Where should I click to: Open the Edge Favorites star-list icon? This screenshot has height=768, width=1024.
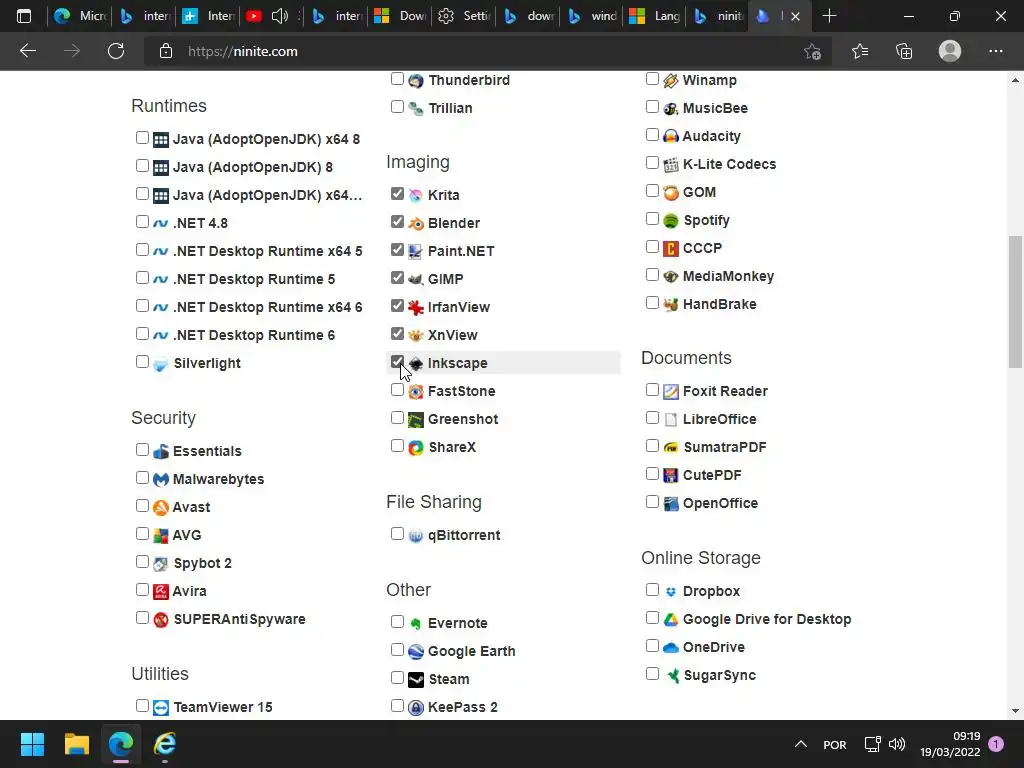(860, 51)
